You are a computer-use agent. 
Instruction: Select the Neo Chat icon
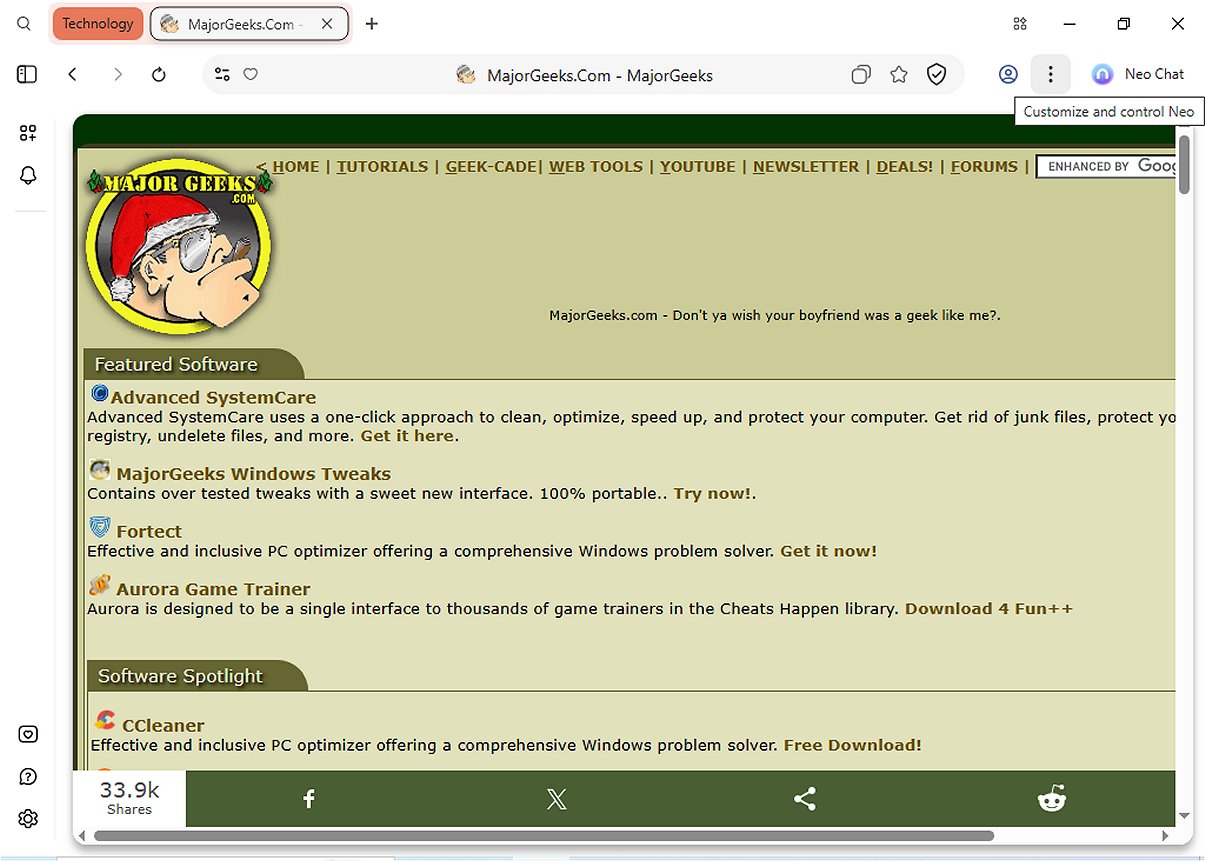coord(1101,73)
